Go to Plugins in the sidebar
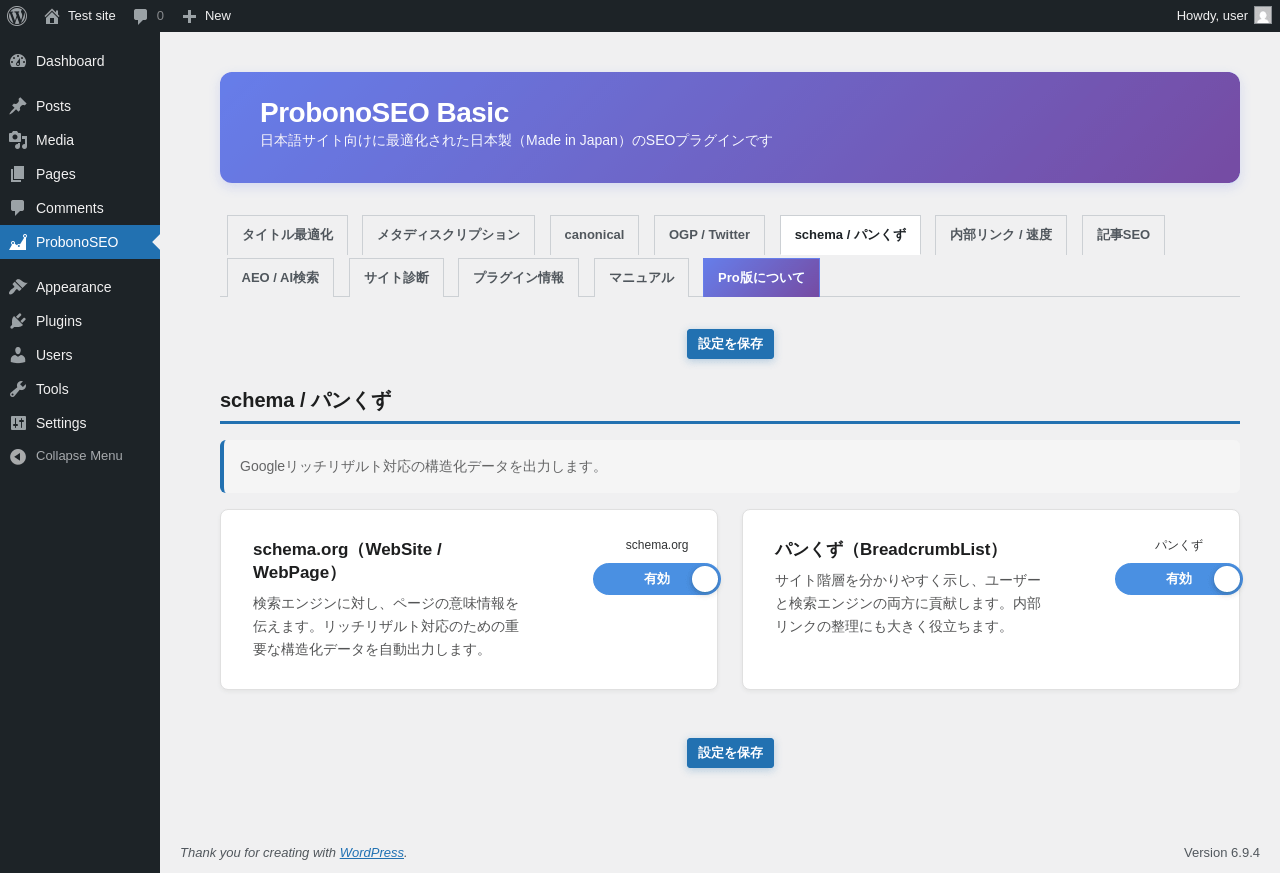The width and height of the screenshot is (1280, 873). pos(80,321)
